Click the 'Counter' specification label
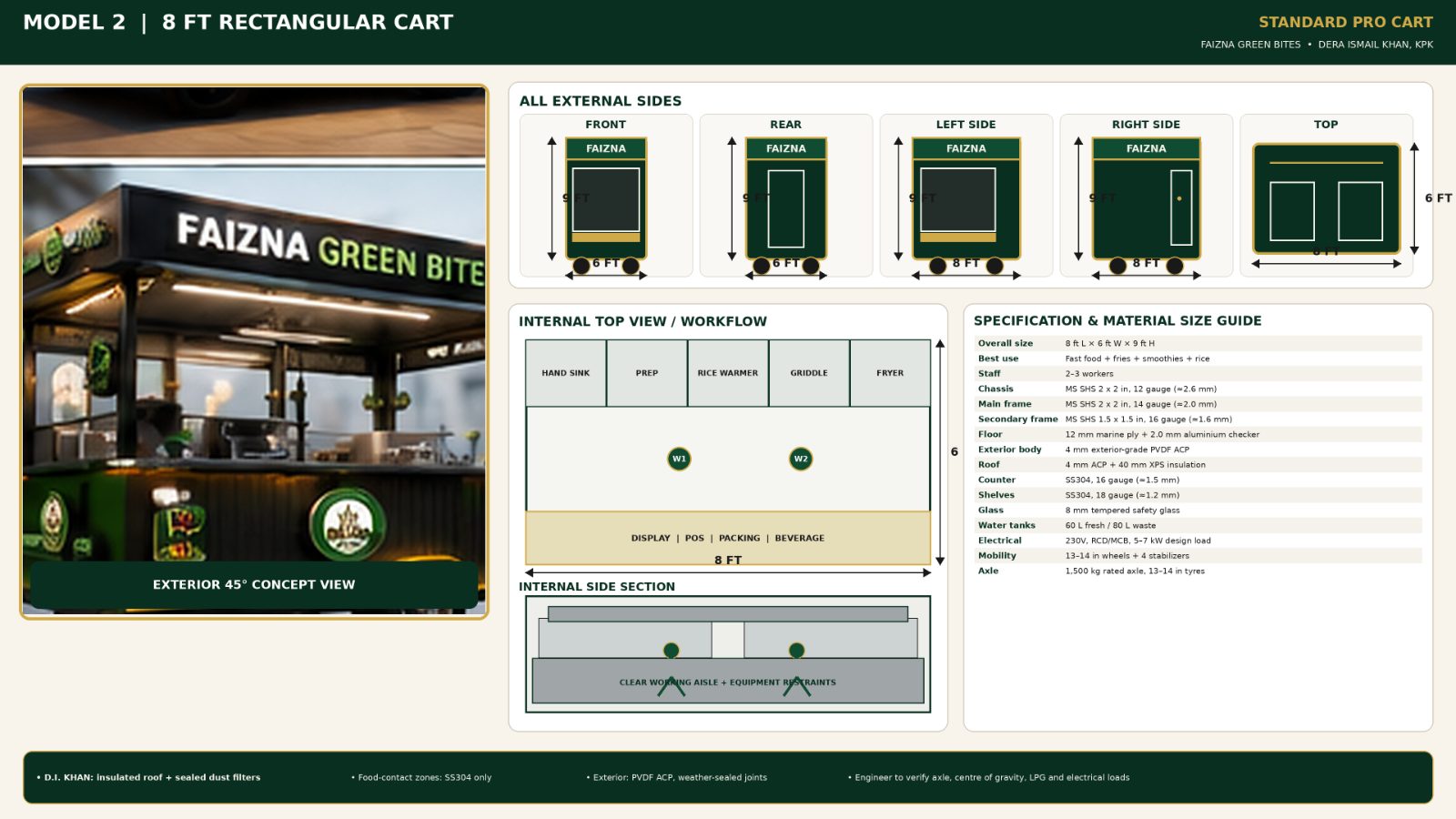The image size is (1456, 819). click(x=996, y=480)
